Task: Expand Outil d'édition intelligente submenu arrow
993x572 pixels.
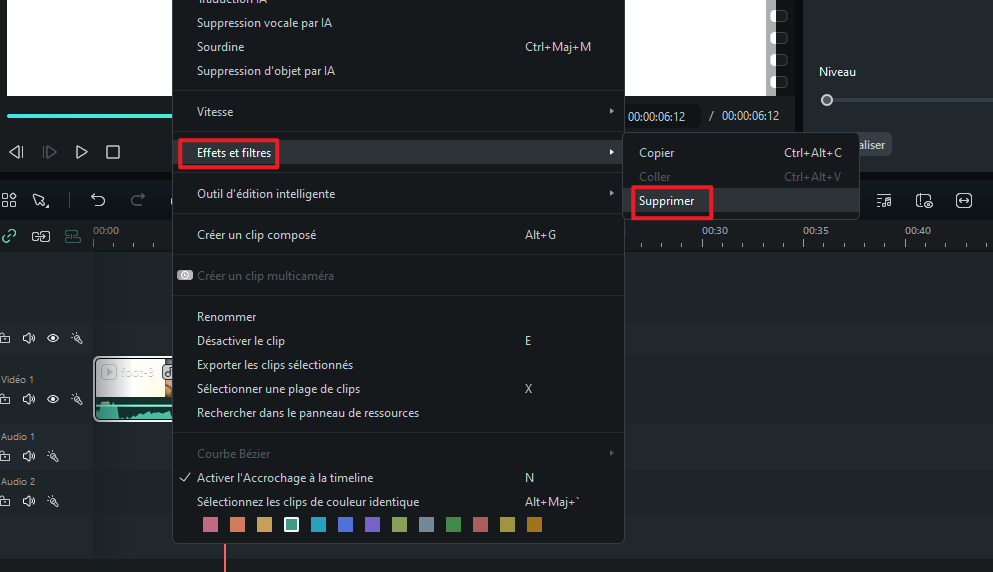Action: click(611, 193)
